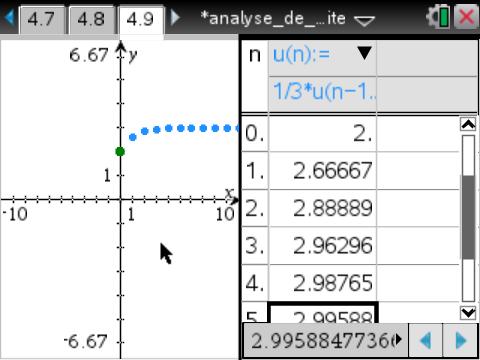Open u(n):= sequence dropdown triangle
Viewport: 480px width, 360px height.
pos(364,53)
